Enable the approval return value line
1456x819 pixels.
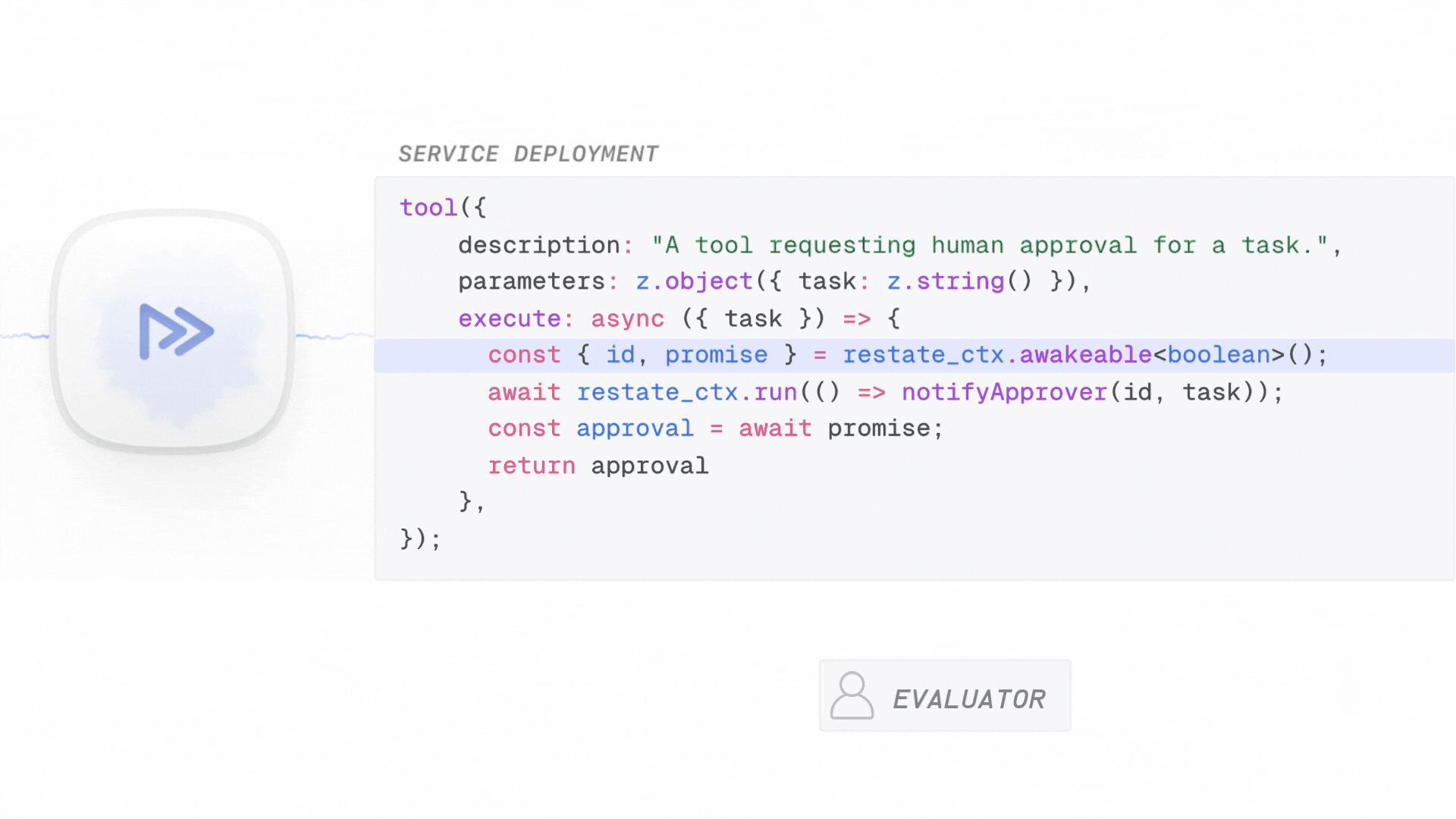[x=599, y=465]
